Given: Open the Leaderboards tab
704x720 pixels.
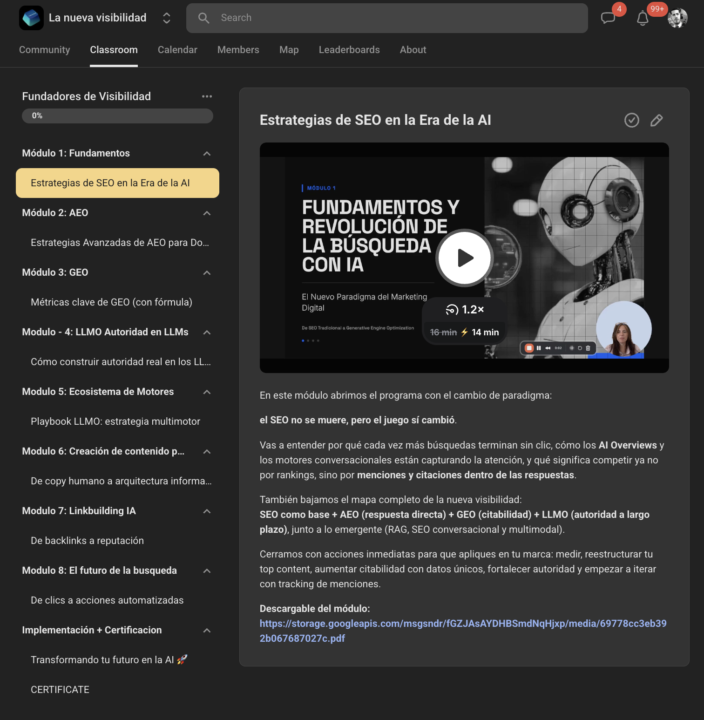Looking at the screenshot, I should [349, 50].
